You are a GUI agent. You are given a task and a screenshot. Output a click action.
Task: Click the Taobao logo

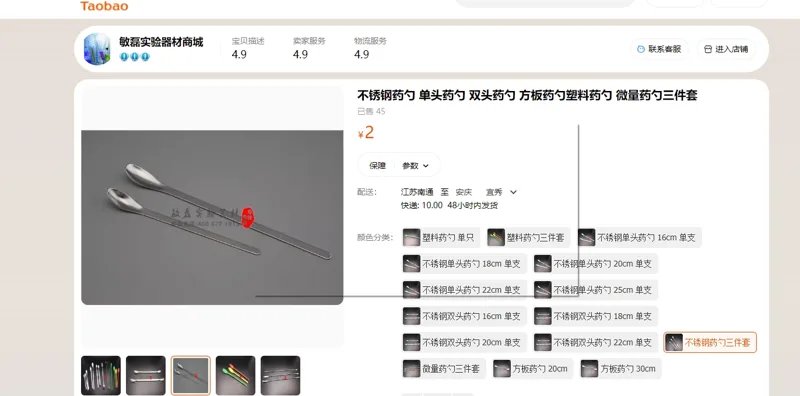[104, 6]
